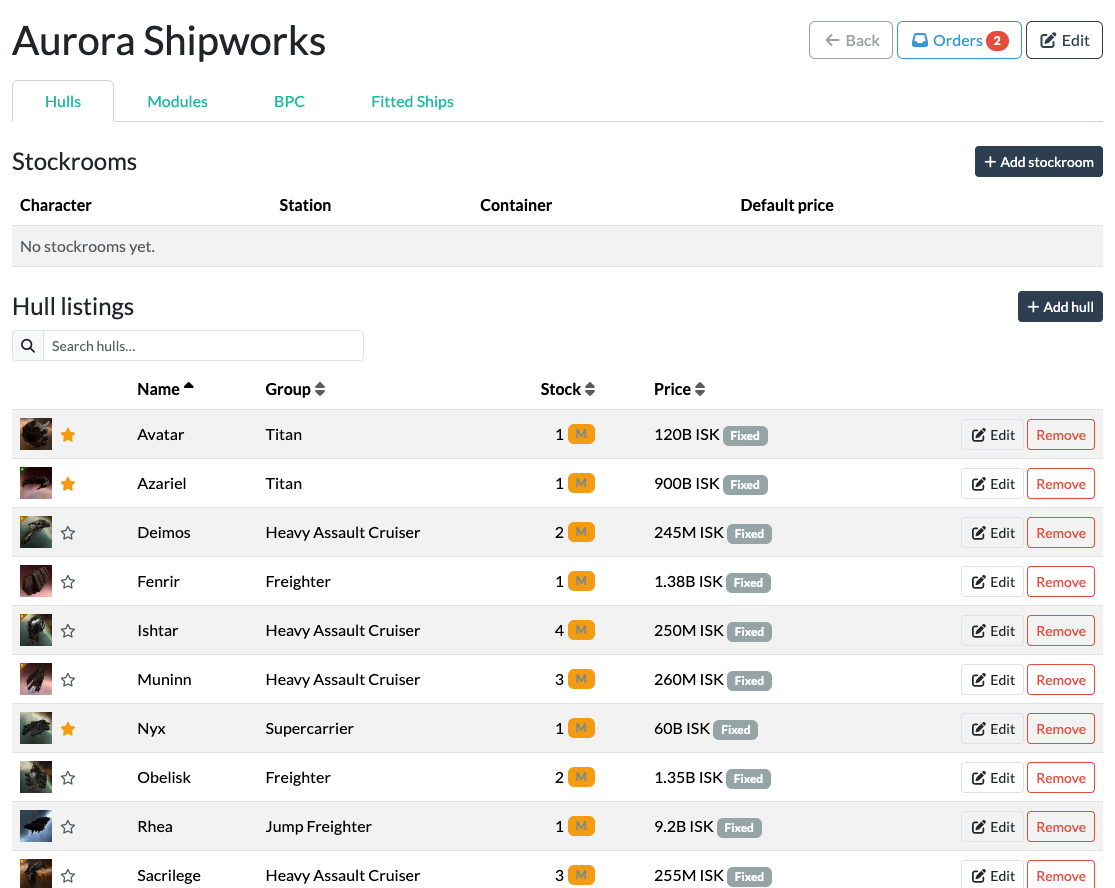Click the search magnifier icon
The width and height of the screenshot is (1115, 888).
click(x=28, y=346)
